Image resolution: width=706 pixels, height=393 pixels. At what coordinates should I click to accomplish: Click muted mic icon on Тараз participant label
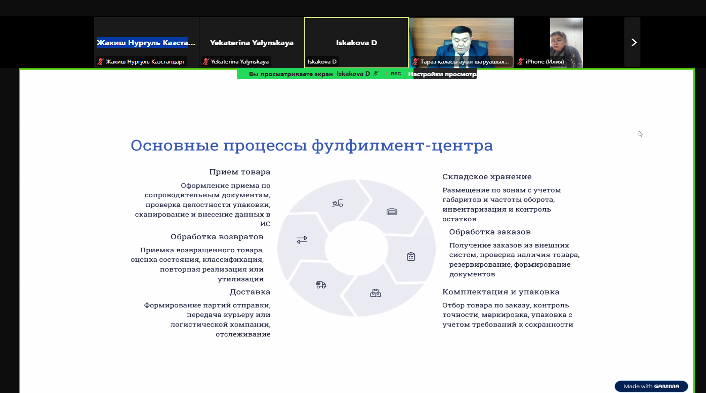pyautogui.click(x=416, y=62)
